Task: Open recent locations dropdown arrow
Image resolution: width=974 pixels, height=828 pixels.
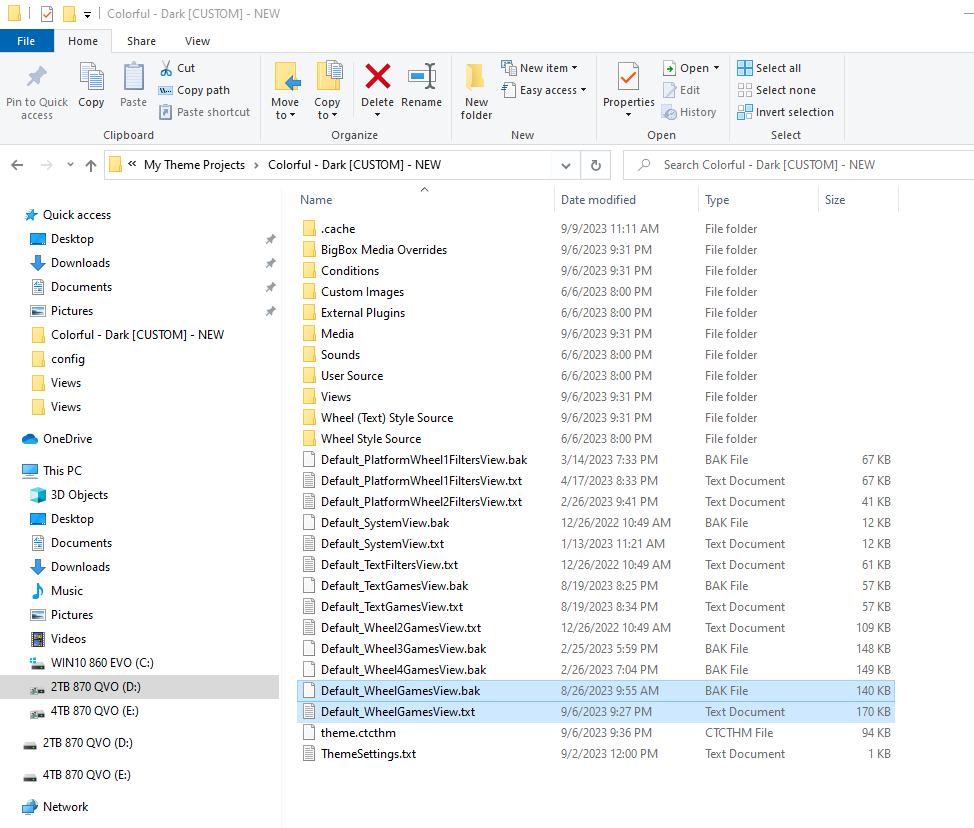Action: click(70, 165)
